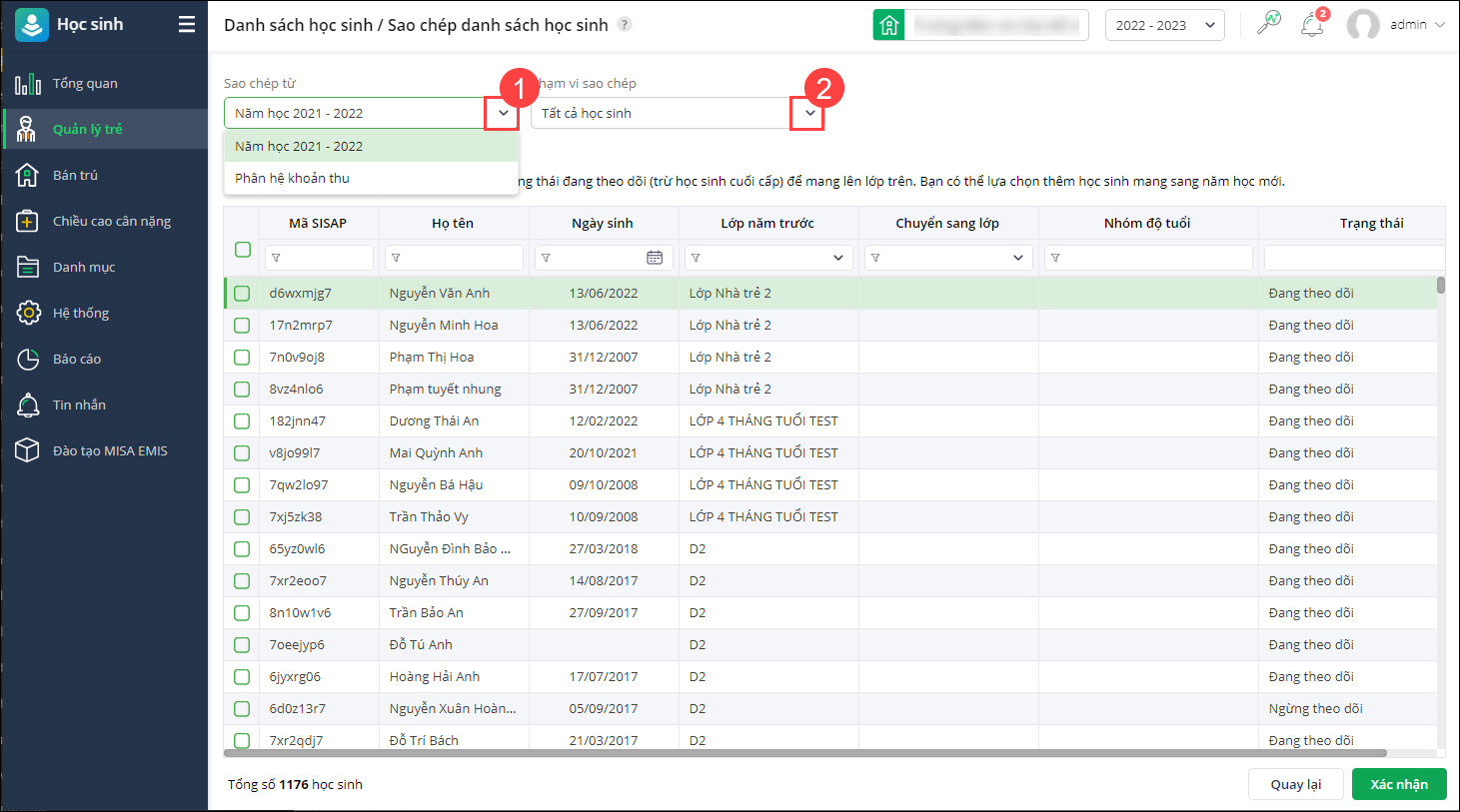The image size is (1460, 812).
Task: Click the Đào tạo MISA EMIS cube icon
Action: pos(28,450)
